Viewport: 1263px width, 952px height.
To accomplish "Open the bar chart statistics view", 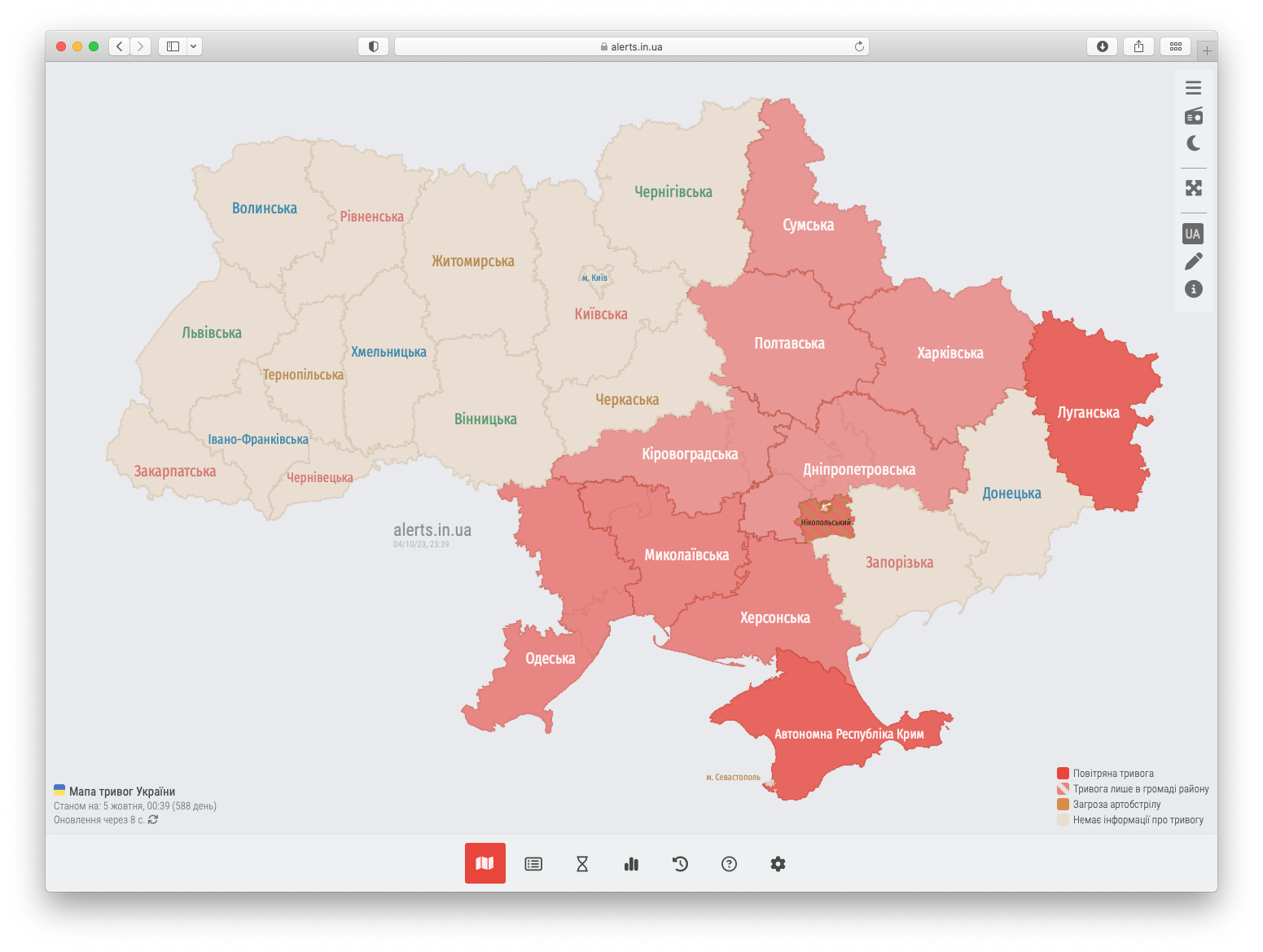I will coord(631,864).
